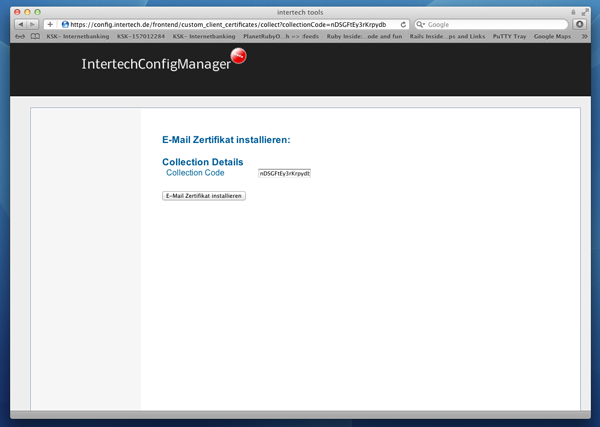Click the Collection Code label

tap(195, 173)
